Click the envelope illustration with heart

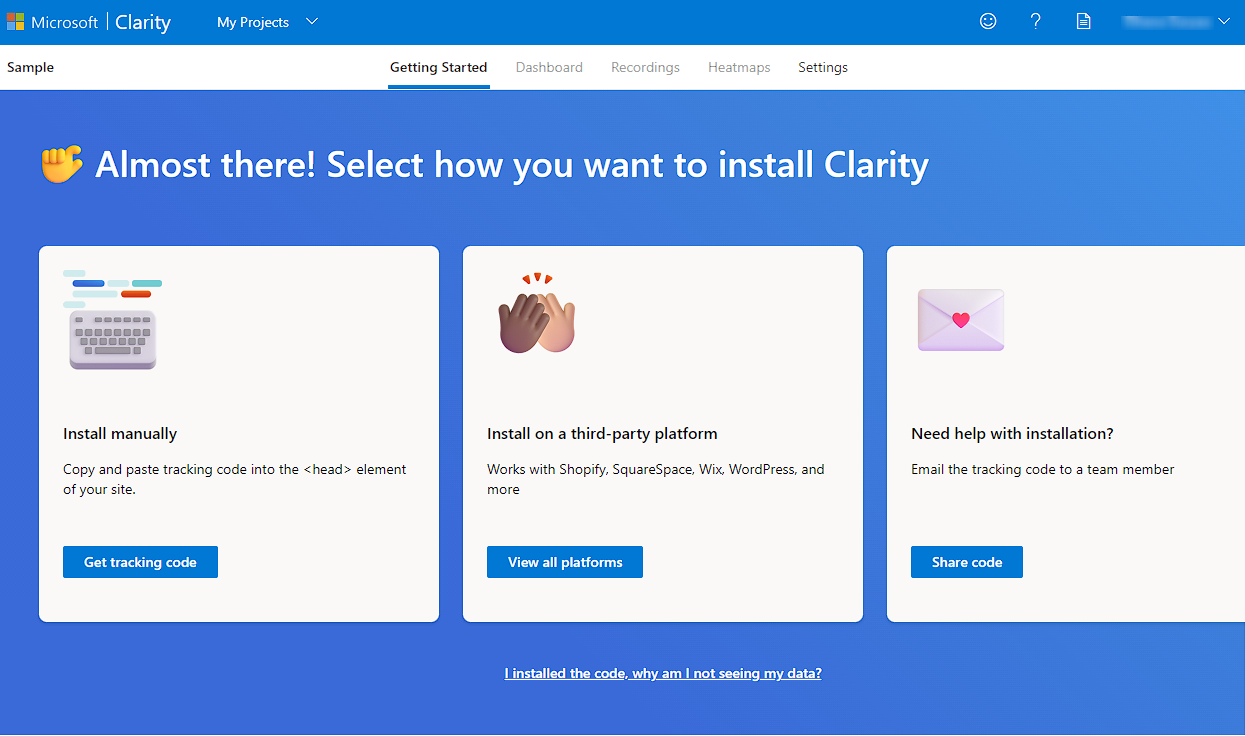click(x=961, y=320)
